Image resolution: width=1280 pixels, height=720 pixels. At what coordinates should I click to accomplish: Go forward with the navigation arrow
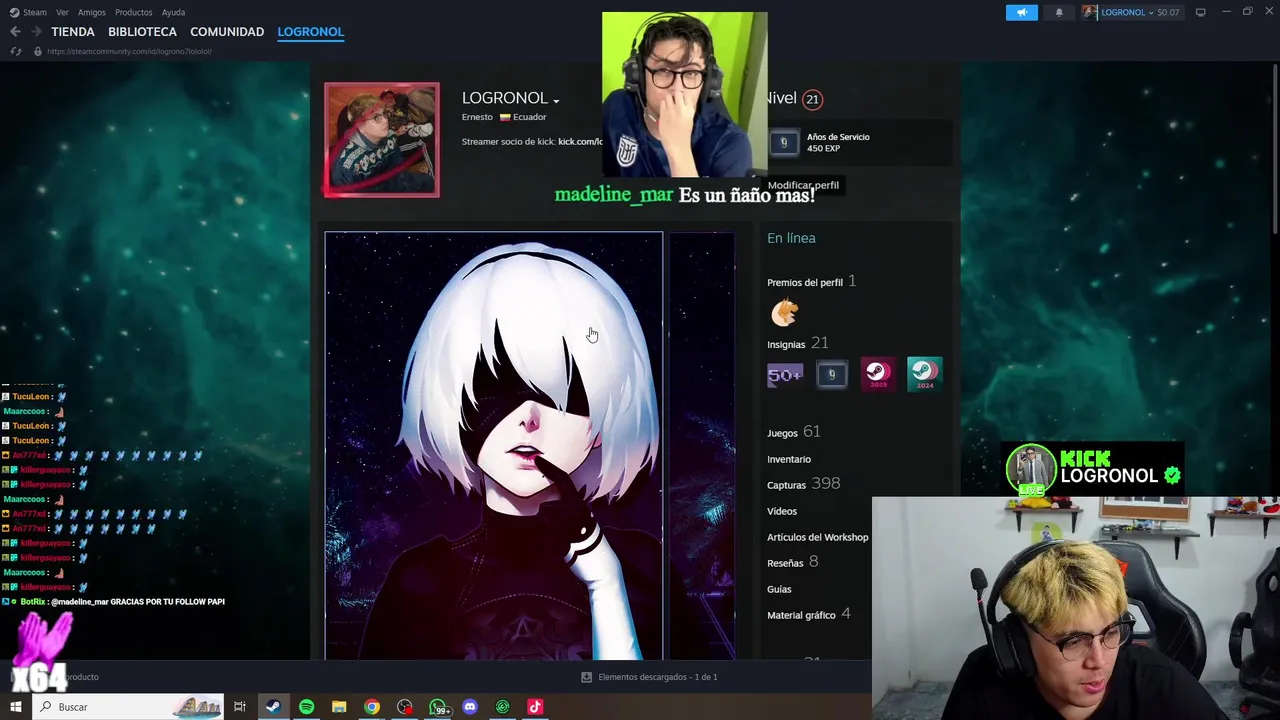coord(36,32)
